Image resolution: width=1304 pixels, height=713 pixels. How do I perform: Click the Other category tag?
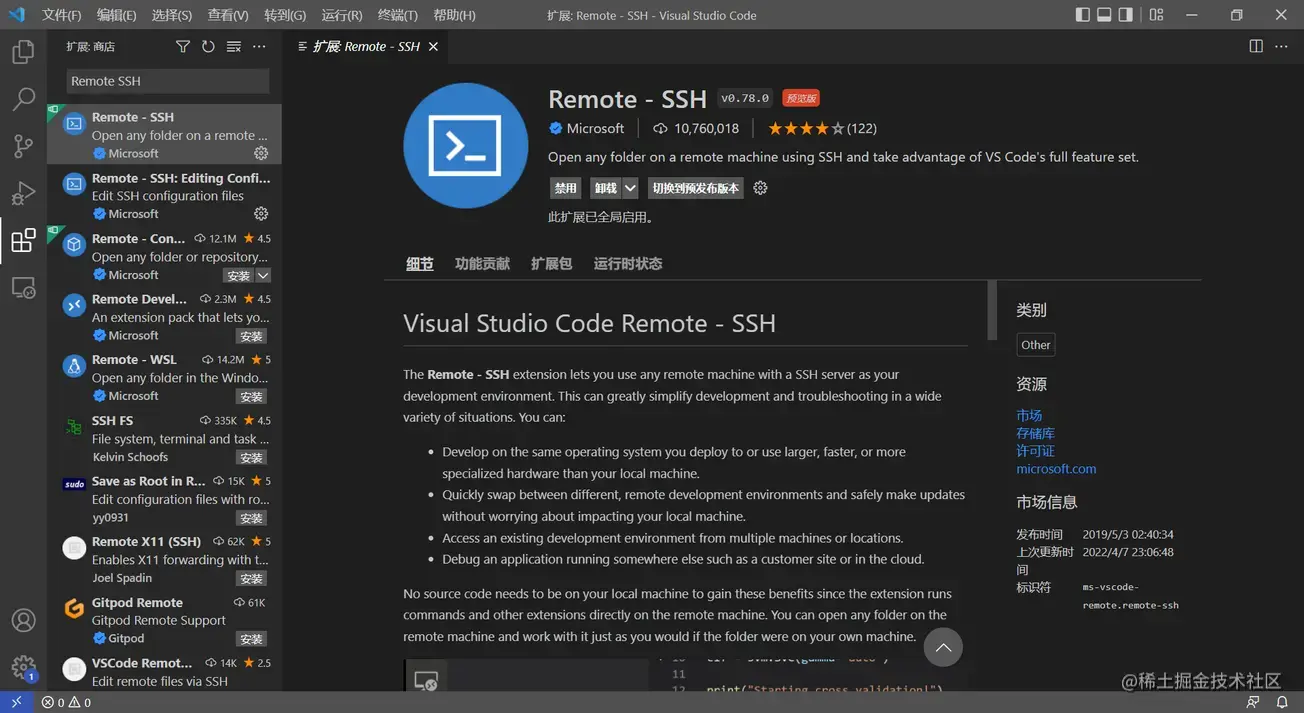[x=1036, y=345]
